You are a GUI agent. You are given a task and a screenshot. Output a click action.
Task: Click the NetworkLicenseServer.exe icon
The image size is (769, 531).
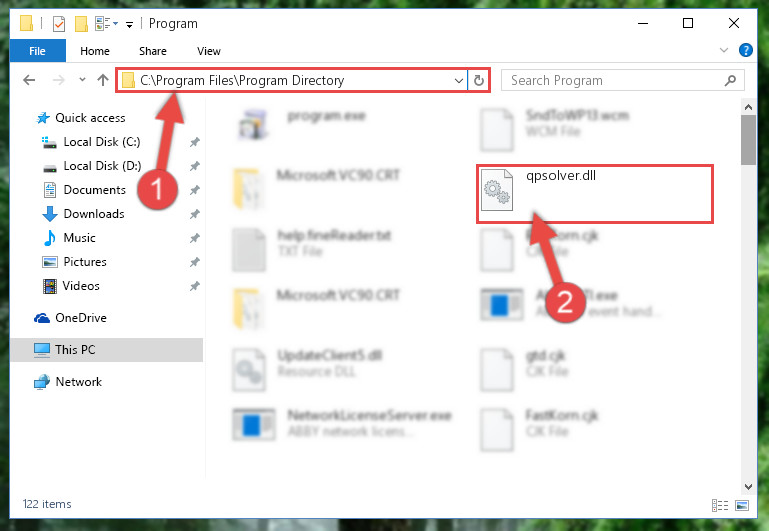pyautogui.click(x=253, y=424)
